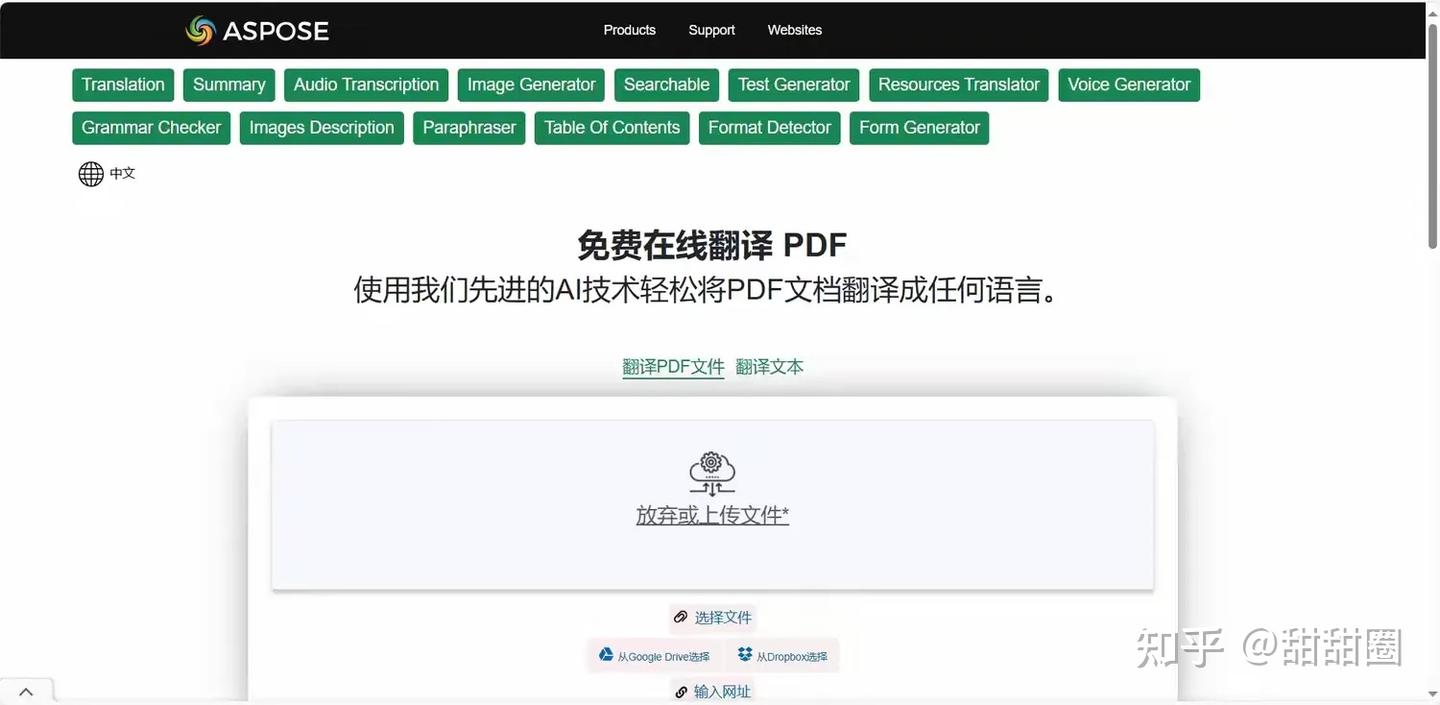Open the Products menu
Screen dimensions: 1440x705
[x=629, y=30]
